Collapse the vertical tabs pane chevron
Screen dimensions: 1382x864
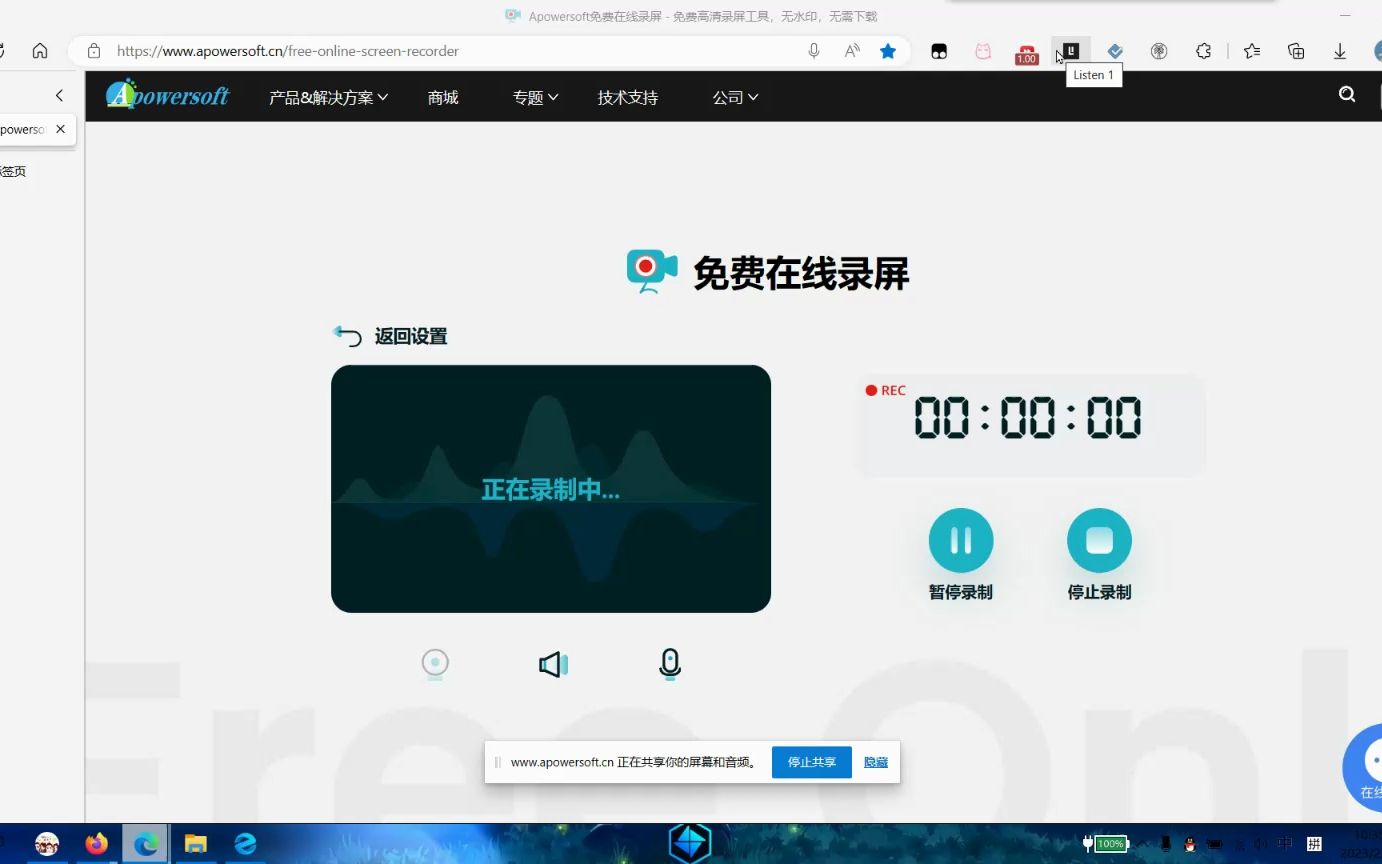click(59, 95)
